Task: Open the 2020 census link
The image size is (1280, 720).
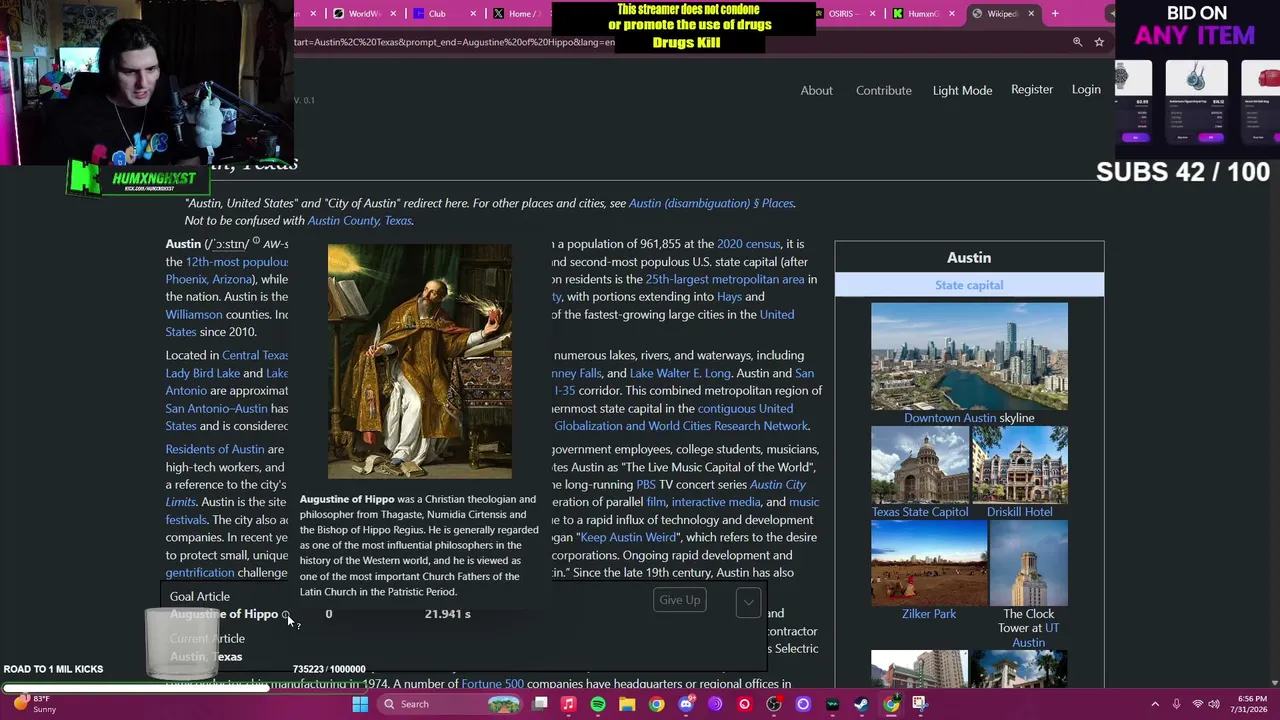Action: click(748, 244)
